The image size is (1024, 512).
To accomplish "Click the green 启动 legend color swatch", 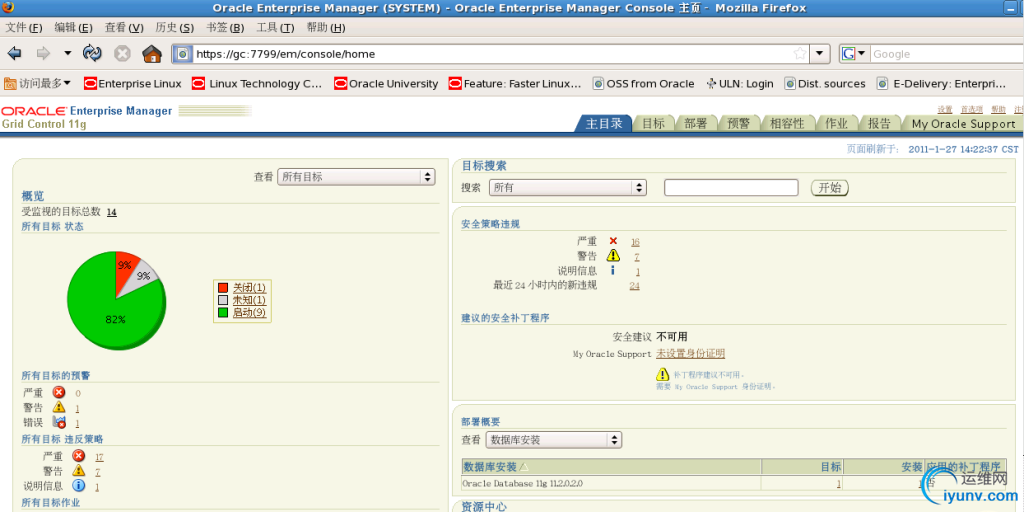I will pyautogui.click(x=223, y=312).
